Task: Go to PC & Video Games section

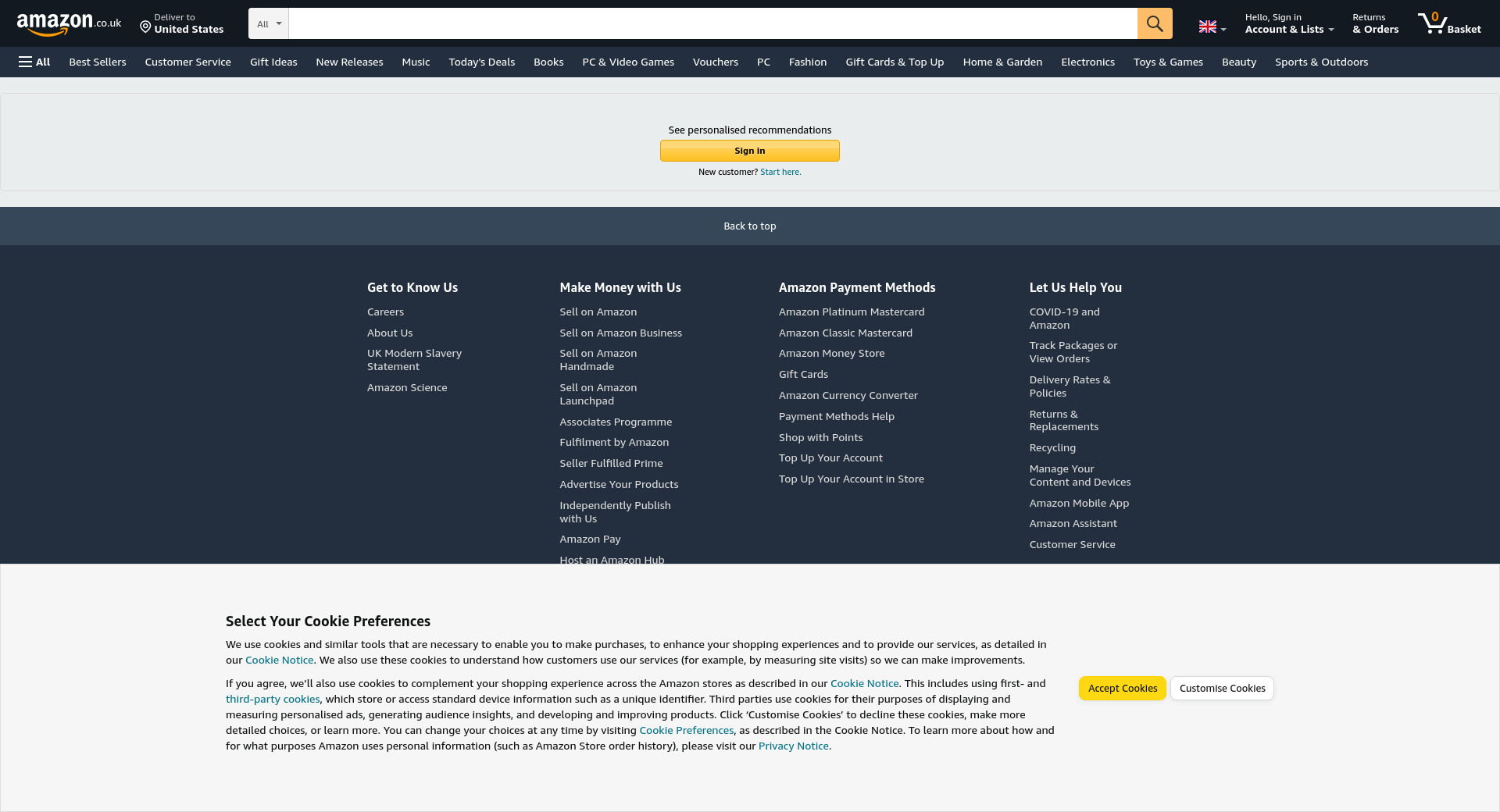Action: (627, 62)
